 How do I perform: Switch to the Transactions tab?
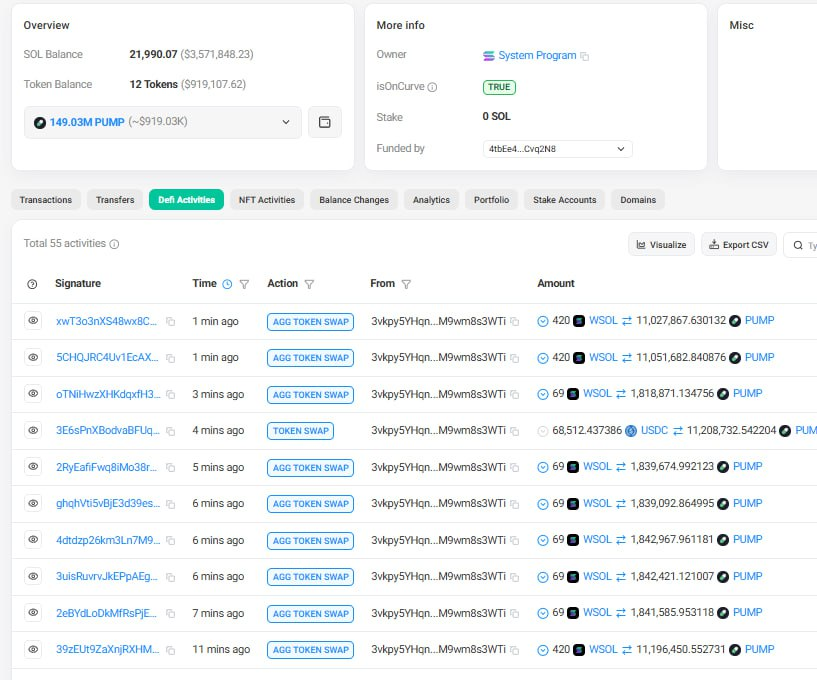[x=46, y=200]
